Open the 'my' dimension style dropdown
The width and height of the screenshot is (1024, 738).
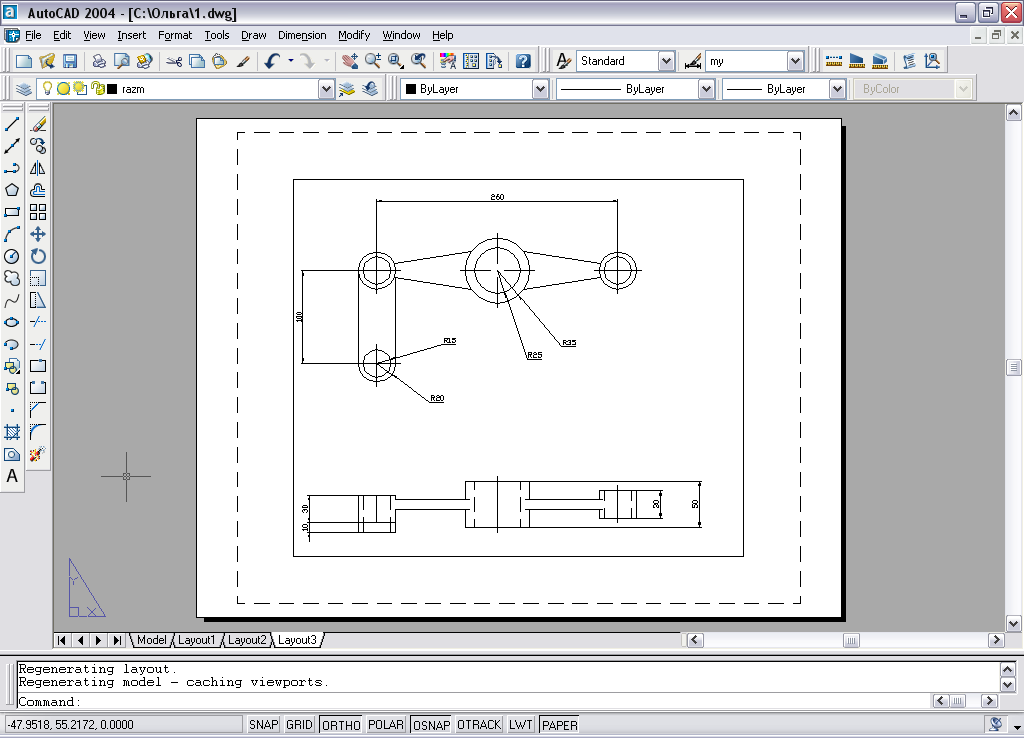click(795, 61)
